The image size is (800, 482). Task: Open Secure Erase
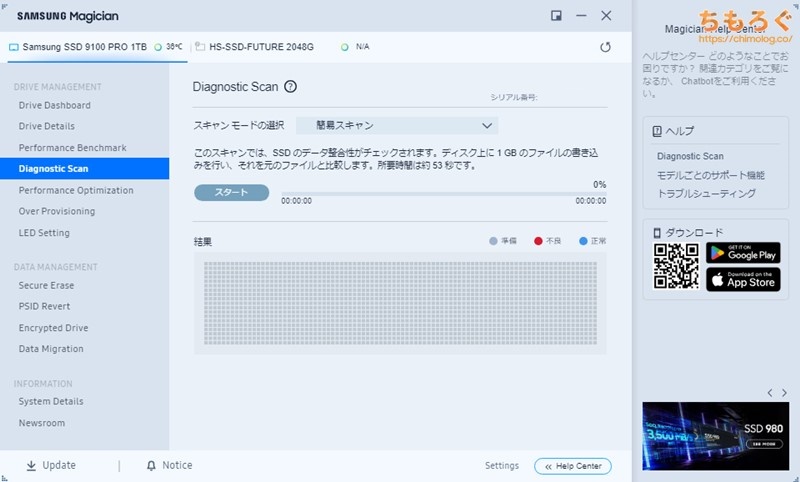coord(46,285)
